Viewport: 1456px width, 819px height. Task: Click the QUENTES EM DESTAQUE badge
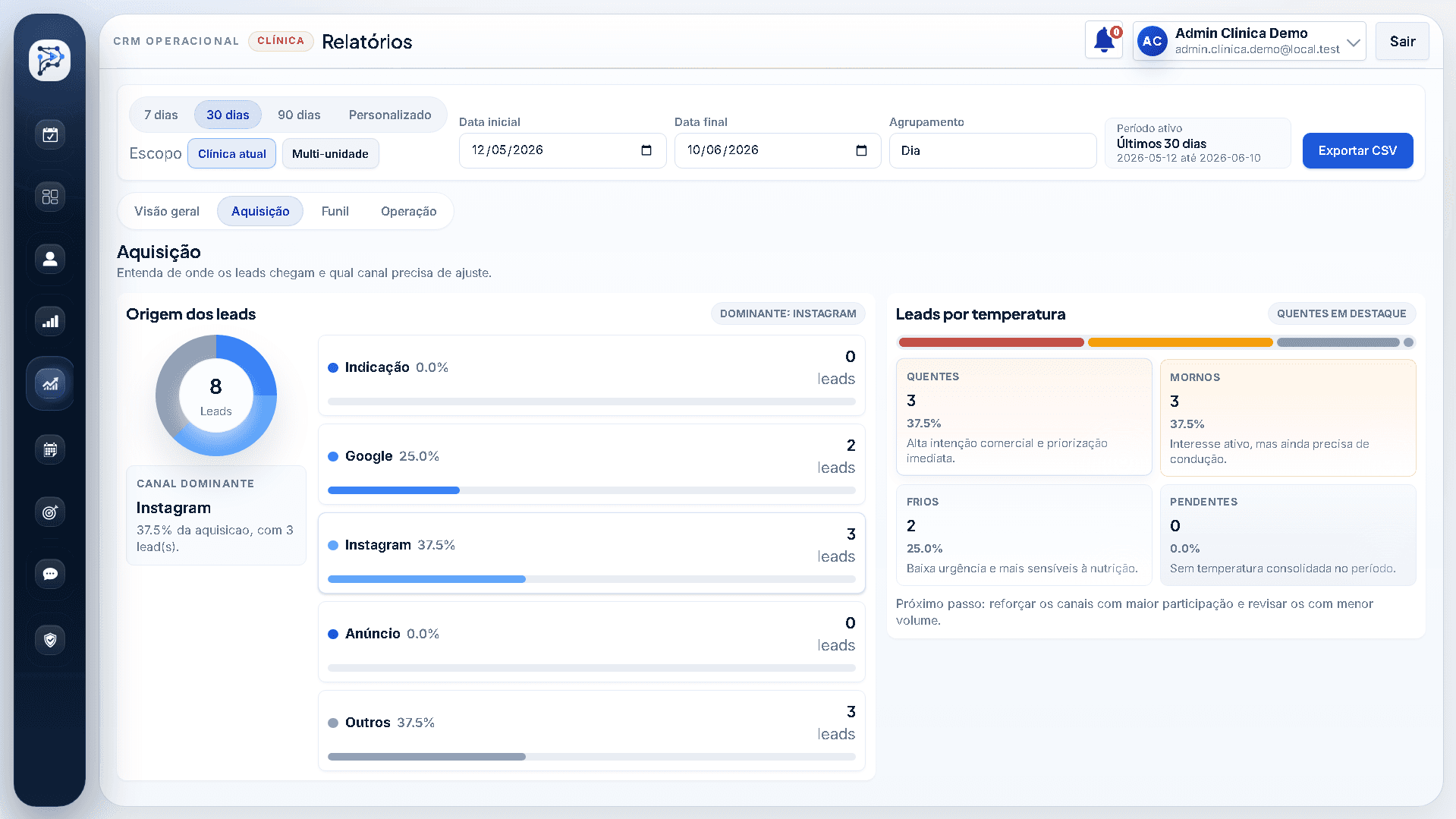tap(1341, 313)
